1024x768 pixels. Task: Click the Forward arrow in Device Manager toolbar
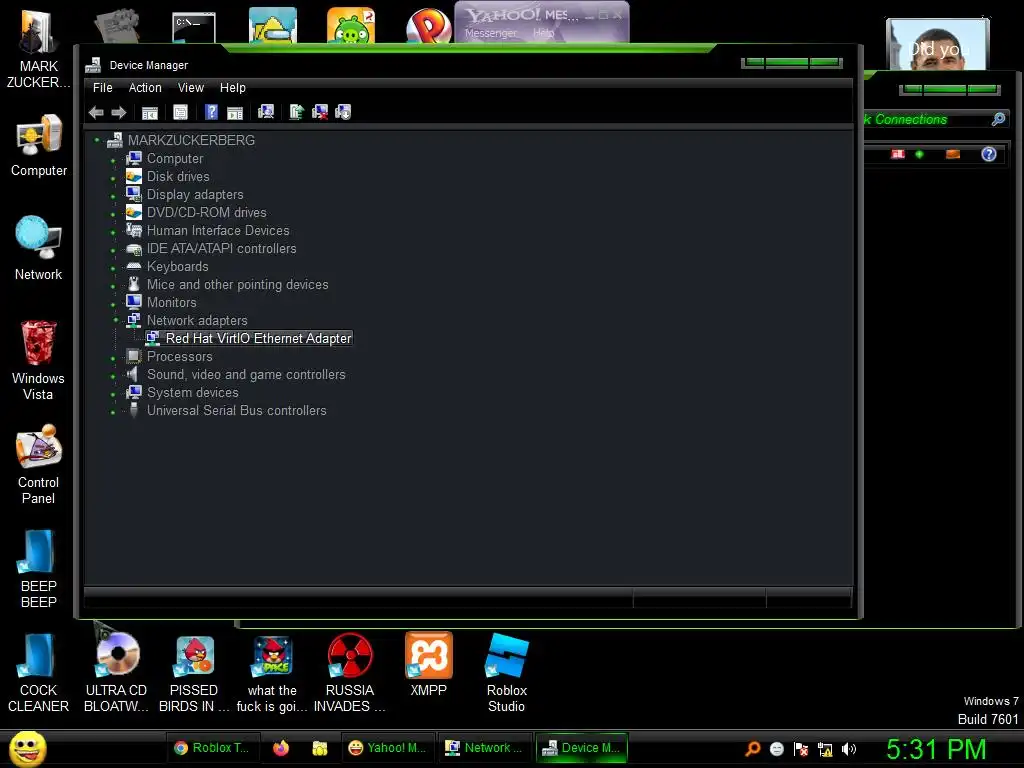coord(118,113)
